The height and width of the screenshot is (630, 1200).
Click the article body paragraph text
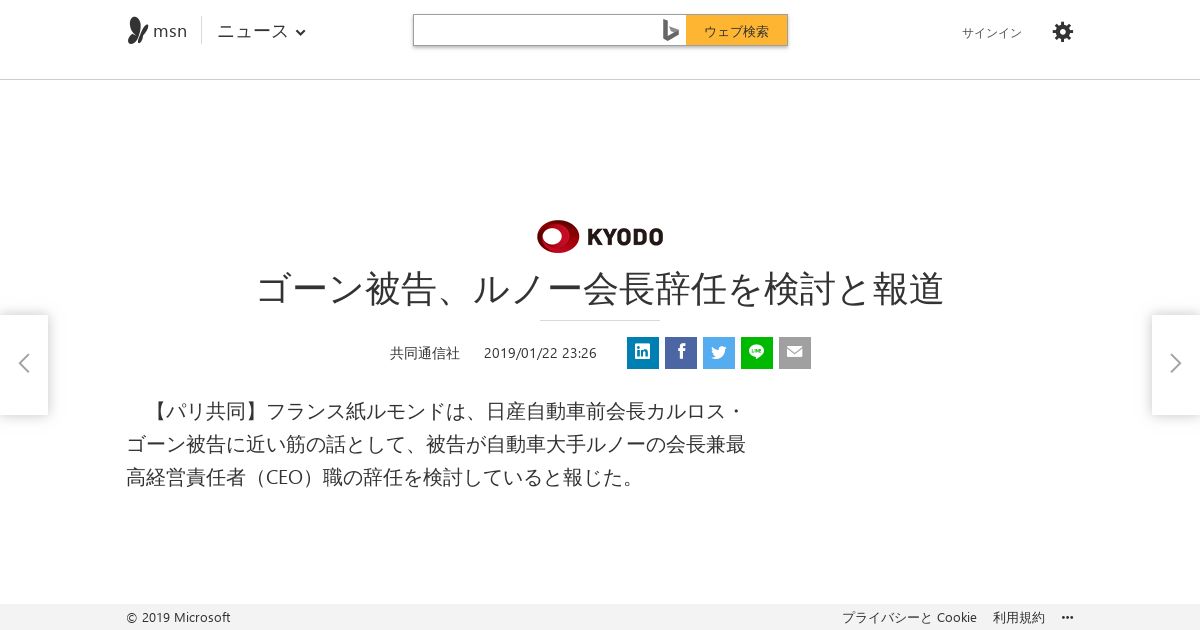pyautogui.click(x=436, y=444)
